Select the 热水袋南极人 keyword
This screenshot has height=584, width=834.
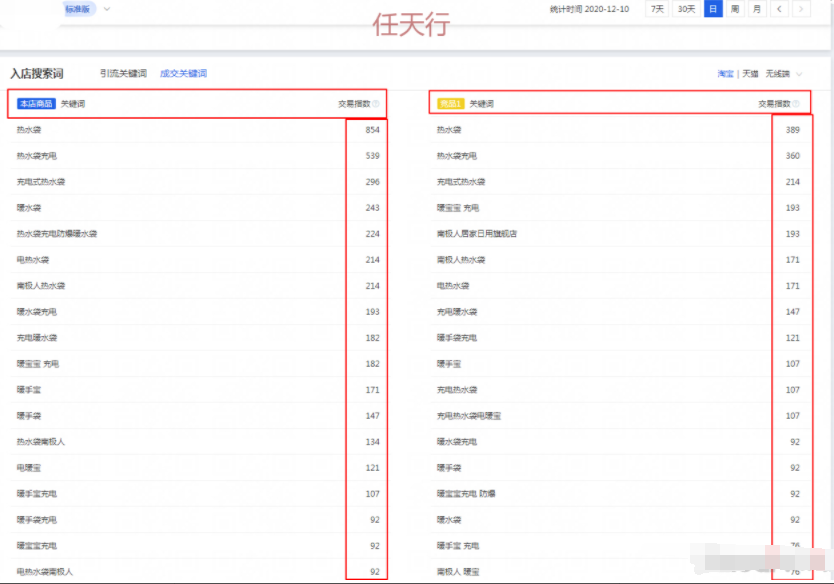[x=41, y=442]
